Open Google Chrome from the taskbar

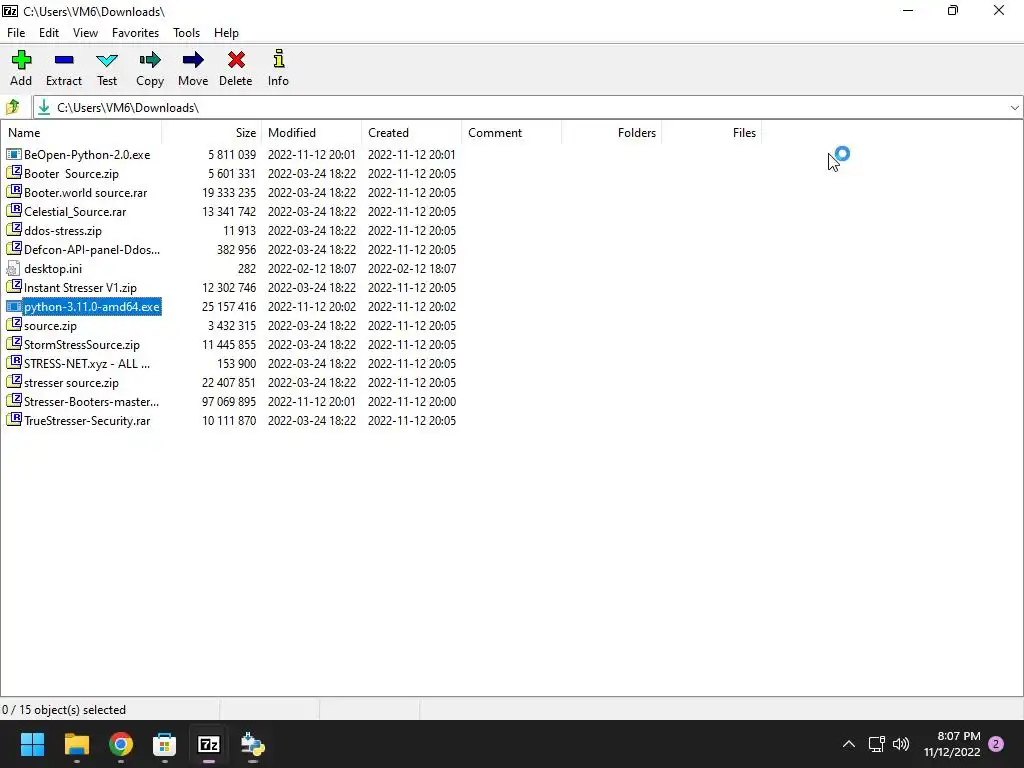(x=121, y=744)
